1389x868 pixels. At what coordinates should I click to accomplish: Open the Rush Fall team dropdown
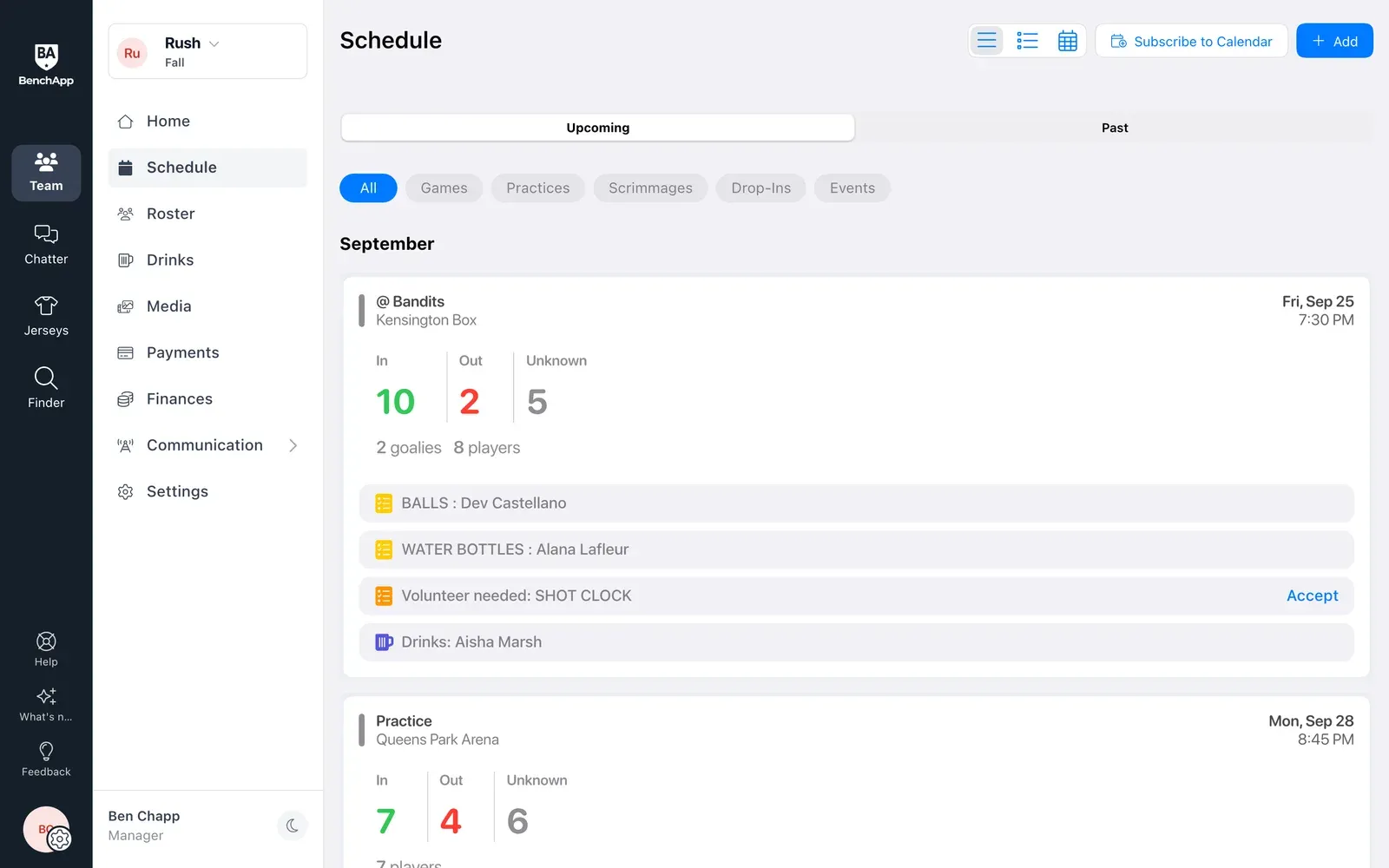coord(207,51)
